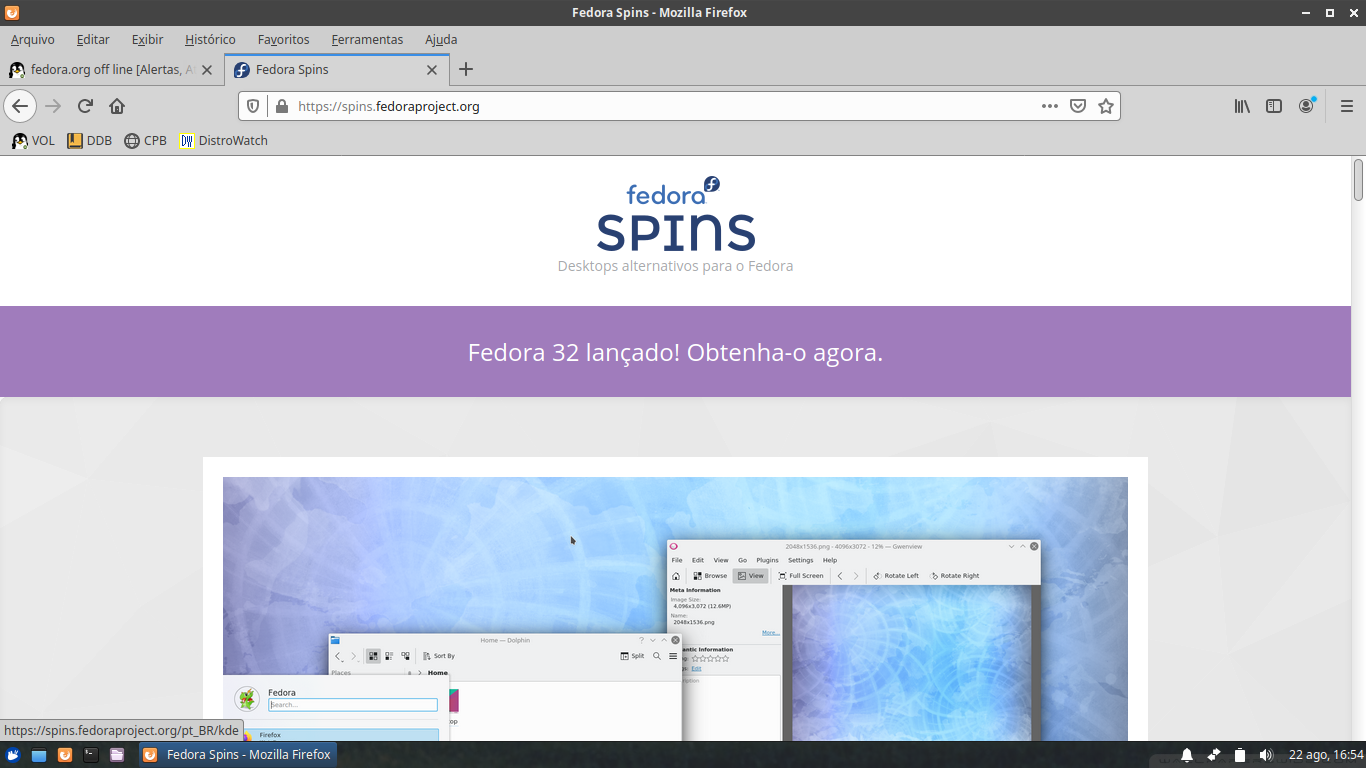
Task: Restore the Firefox window size
Action: tap(1330, 12)
